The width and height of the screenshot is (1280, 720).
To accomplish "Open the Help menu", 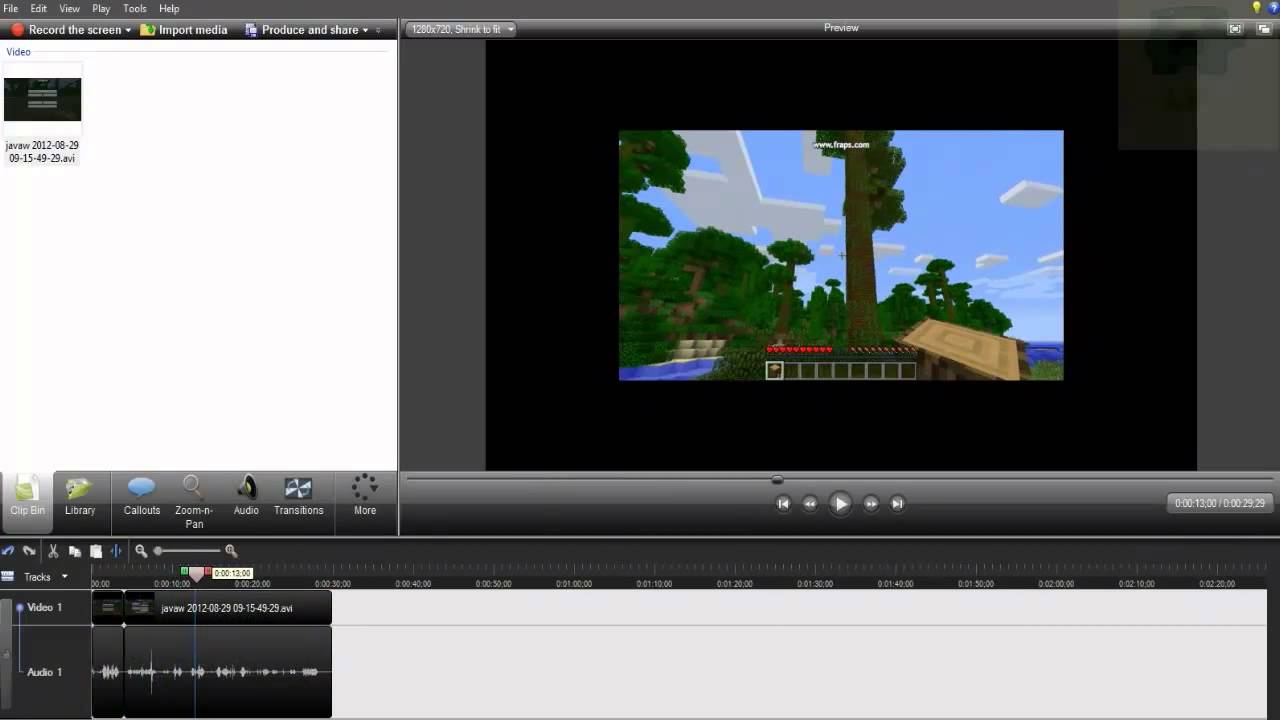I will click(x=169, y=8).
